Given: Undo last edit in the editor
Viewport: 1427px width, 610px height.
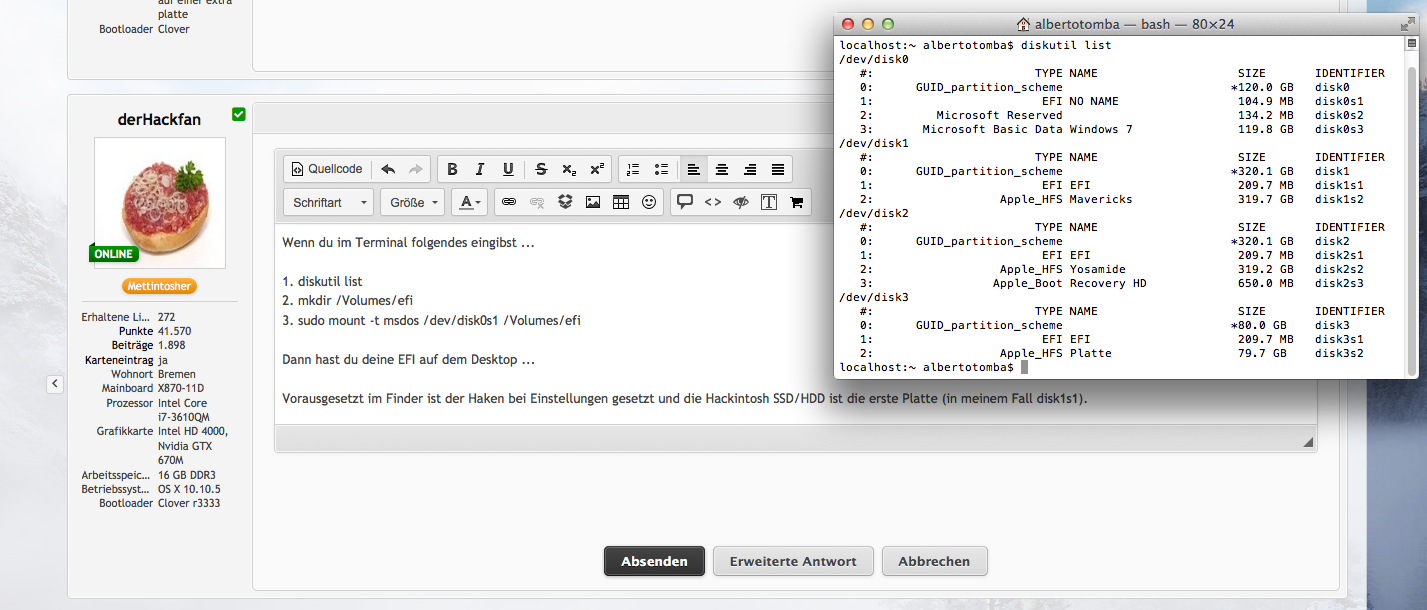Looking at the screenshot, I should coord(388,169).
